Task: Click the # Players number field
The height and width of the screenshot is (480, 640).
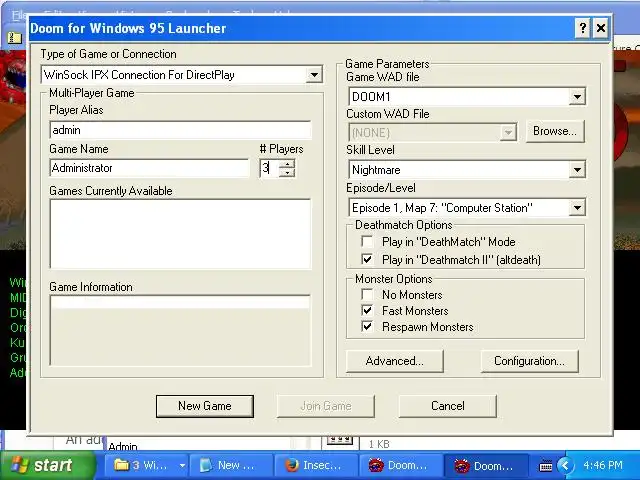Action: pyautogui.click(x=269, y=168)
